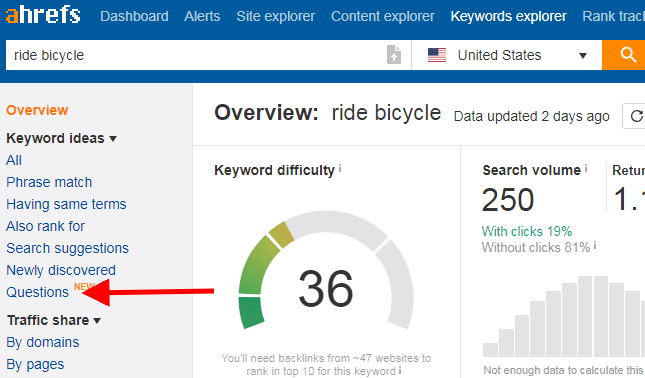
Task: Collapse the Traffic share section
Action: pyautogui.click(x=54, y=320)
